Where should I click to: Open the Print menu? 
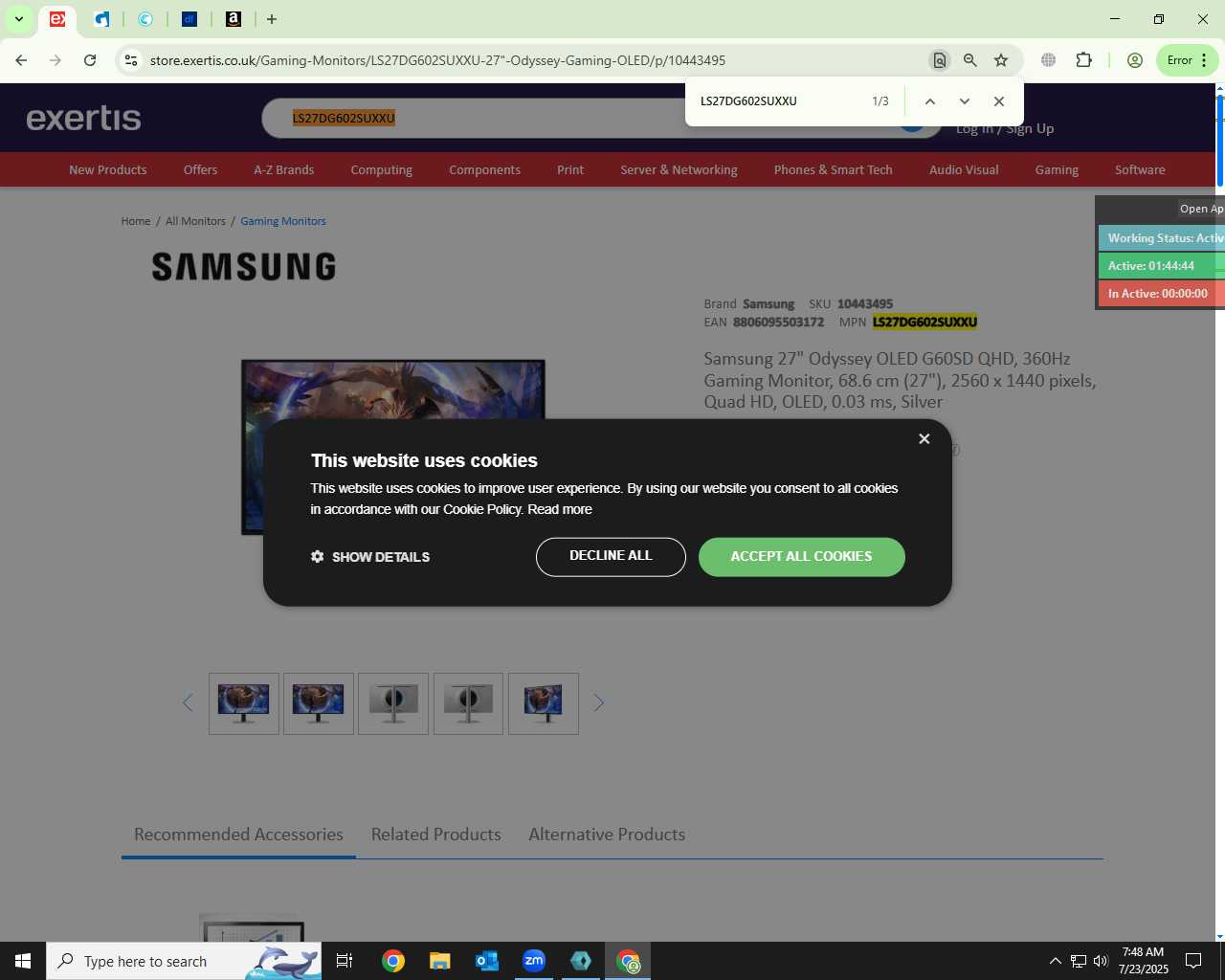pos(570,169)
